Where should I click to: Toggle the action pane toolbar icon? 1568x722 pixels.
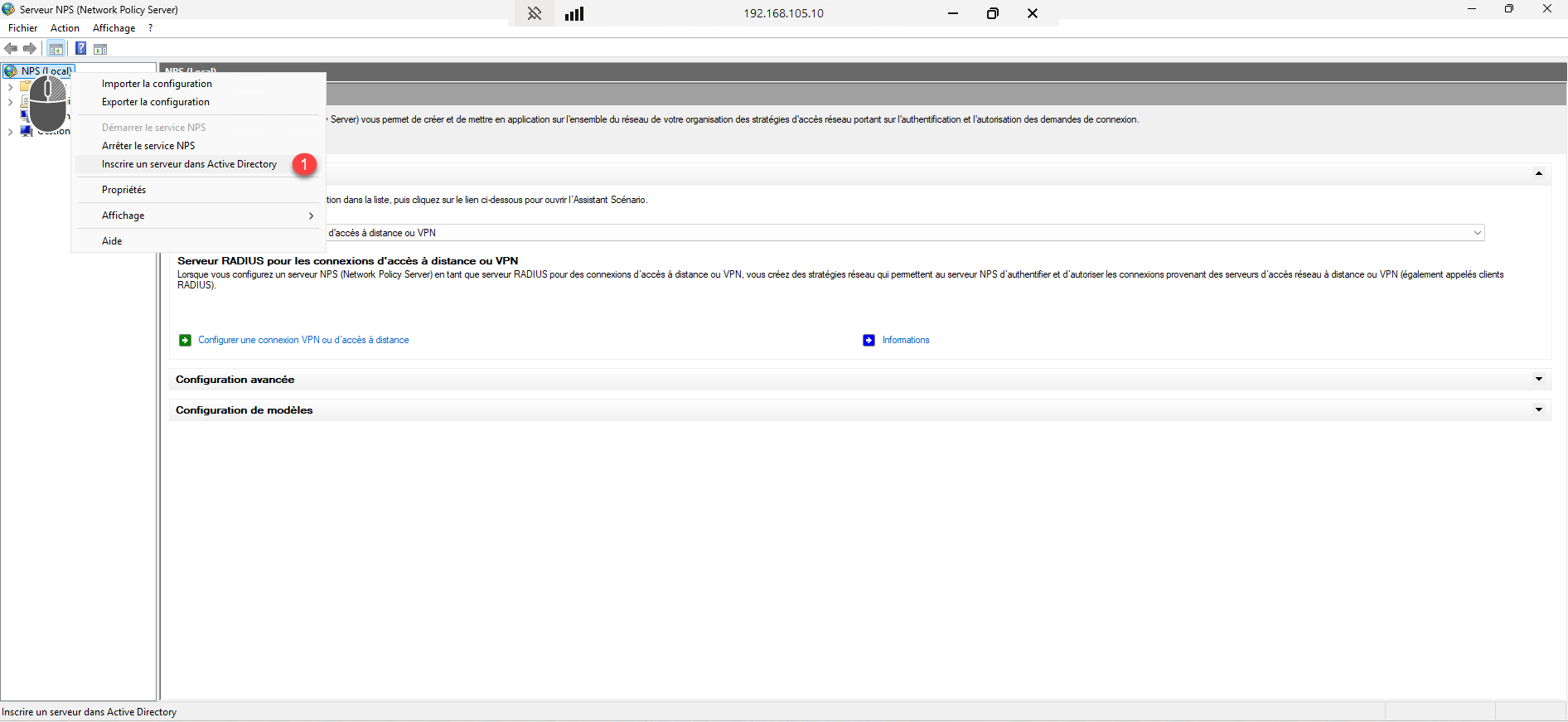click(100, 49)
